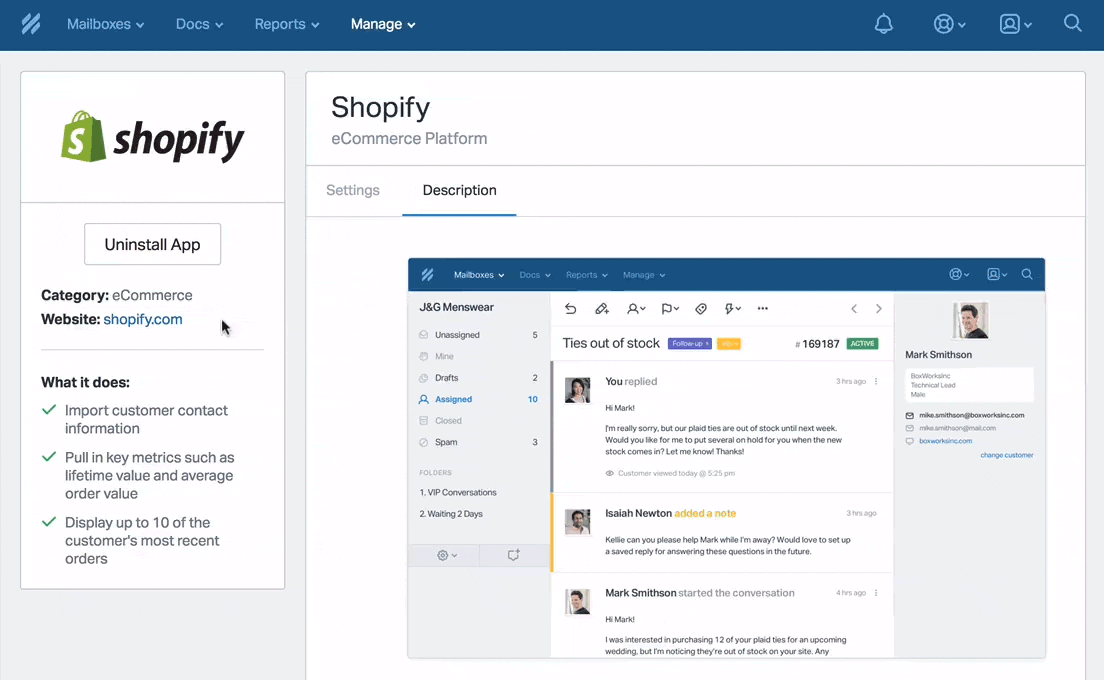This screenshot has width=1104, height=680.
Task: Click the reply arrow icon in preview toolbar
Action: (570, 308)
